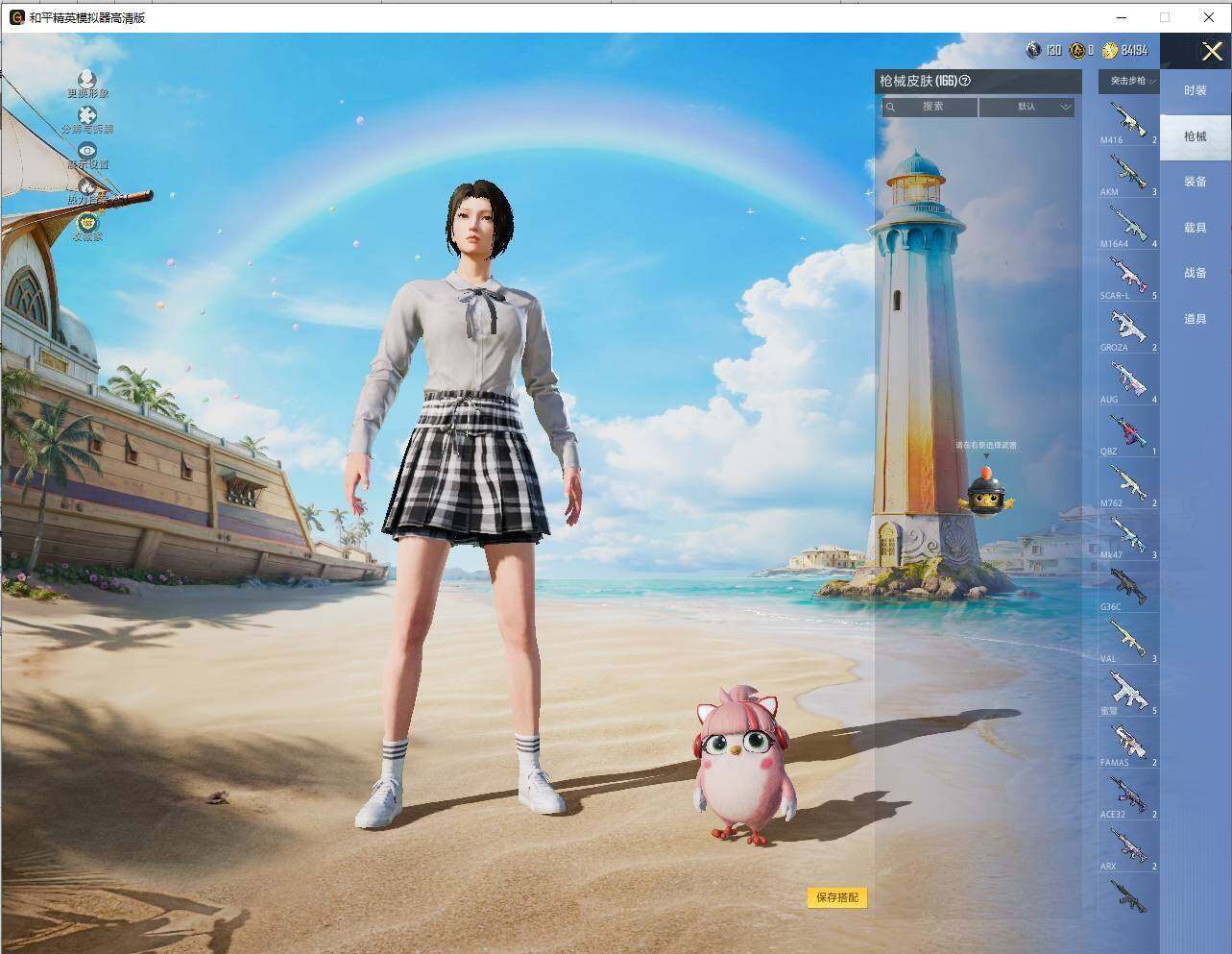Click the 搜索 search field

pos(930,107)
